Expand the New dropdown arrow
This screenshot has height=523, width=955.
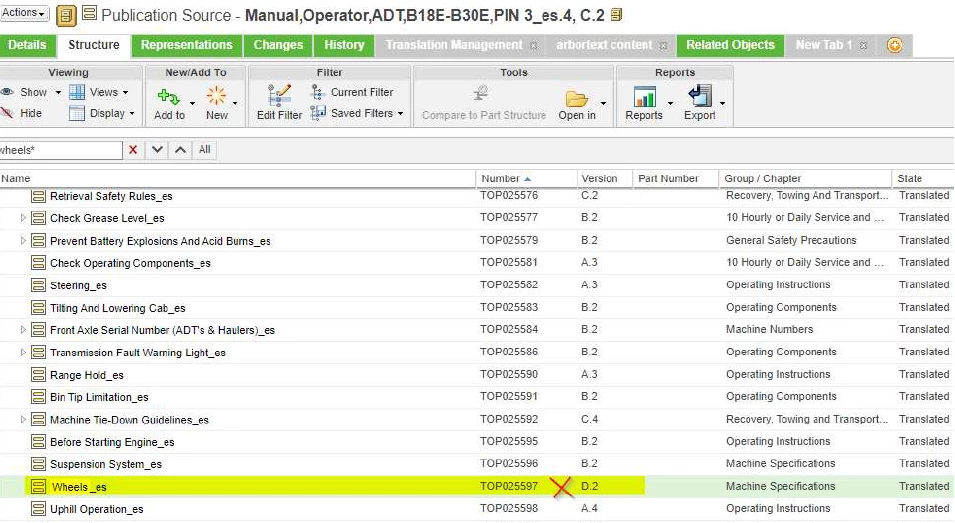pos(235,104)
